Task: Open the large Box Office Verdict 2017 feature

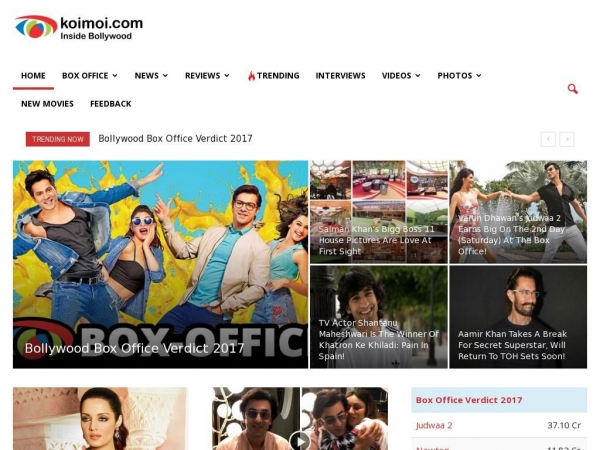Action: 160,264
